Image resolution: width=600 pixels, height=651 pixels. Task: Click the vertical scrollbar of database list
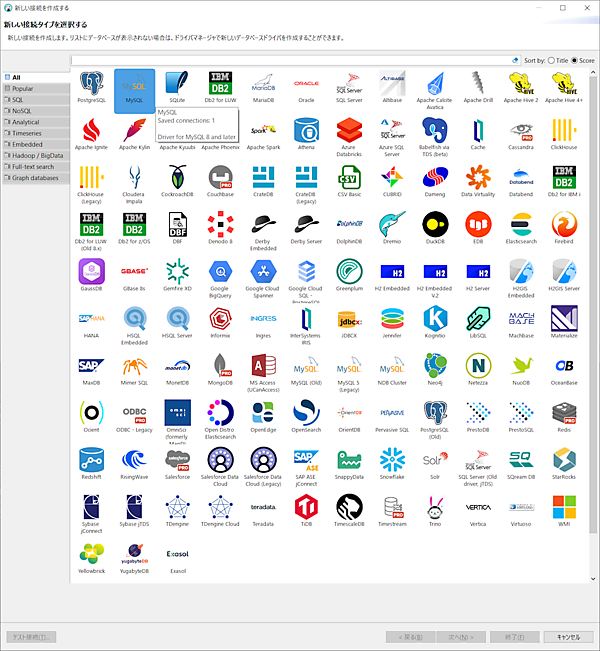tap(594, 300)
